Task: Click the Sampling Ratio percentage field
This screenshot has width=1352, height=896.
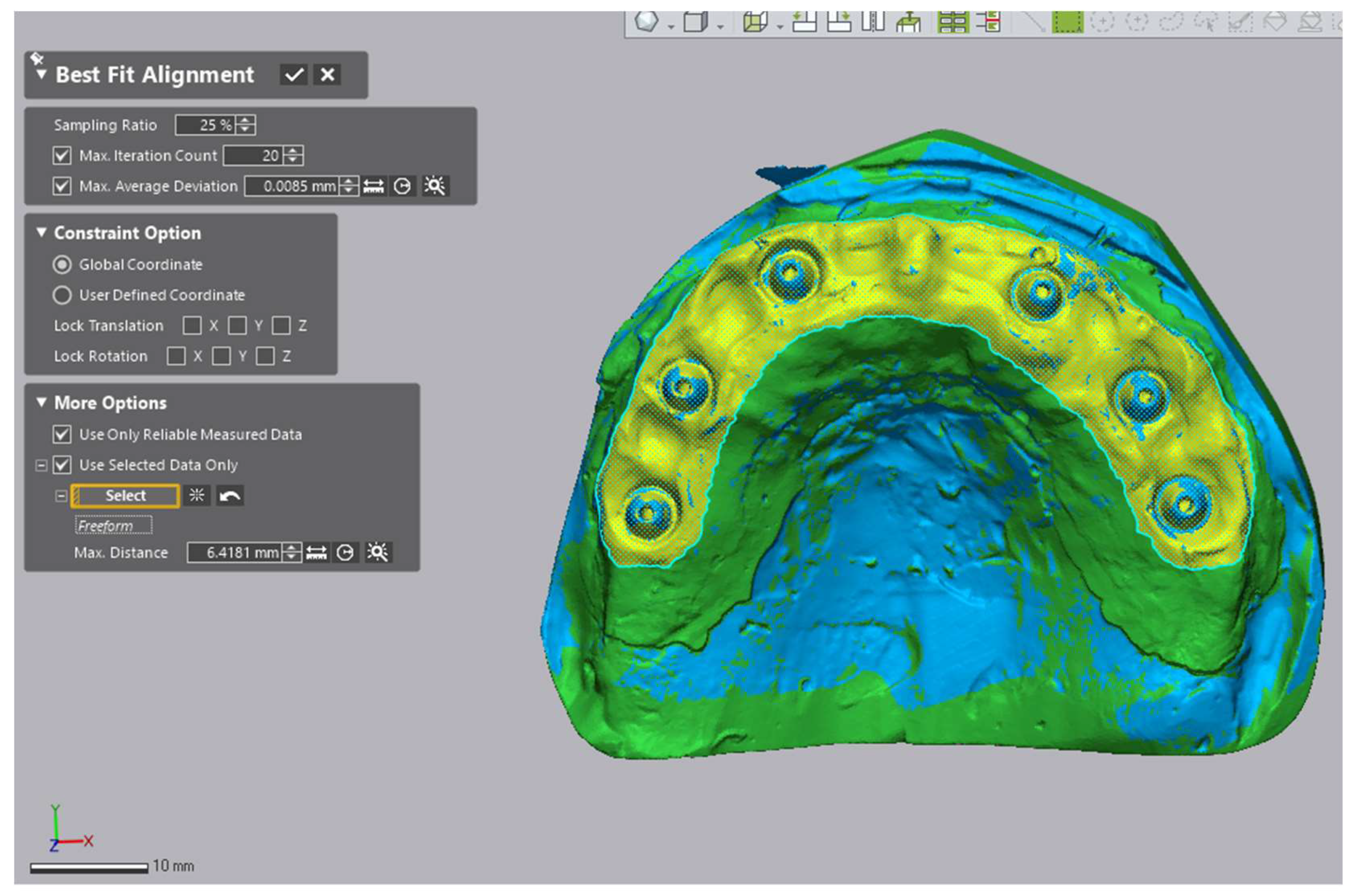Action: (x=206, y=125)
